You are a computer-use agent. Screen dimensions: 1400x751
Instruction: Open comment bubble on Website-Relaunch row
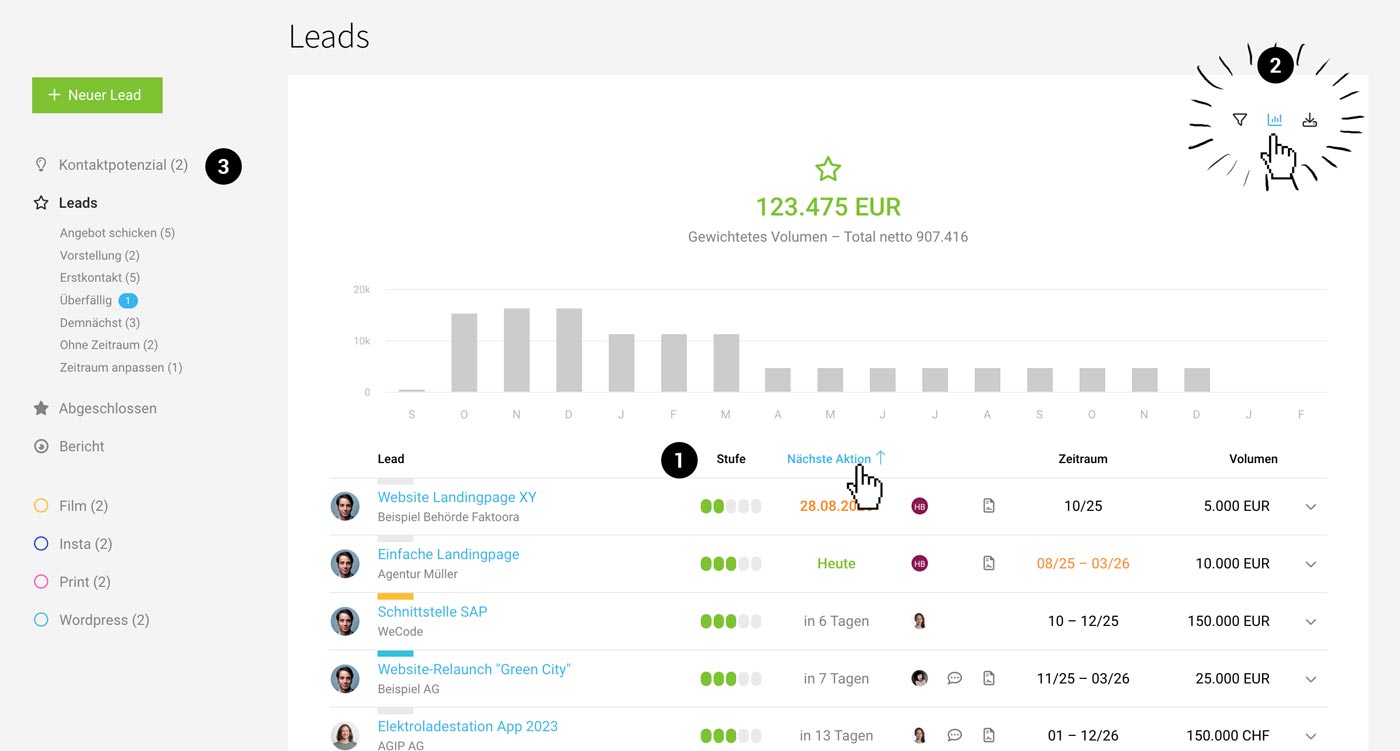coord(954,678)
